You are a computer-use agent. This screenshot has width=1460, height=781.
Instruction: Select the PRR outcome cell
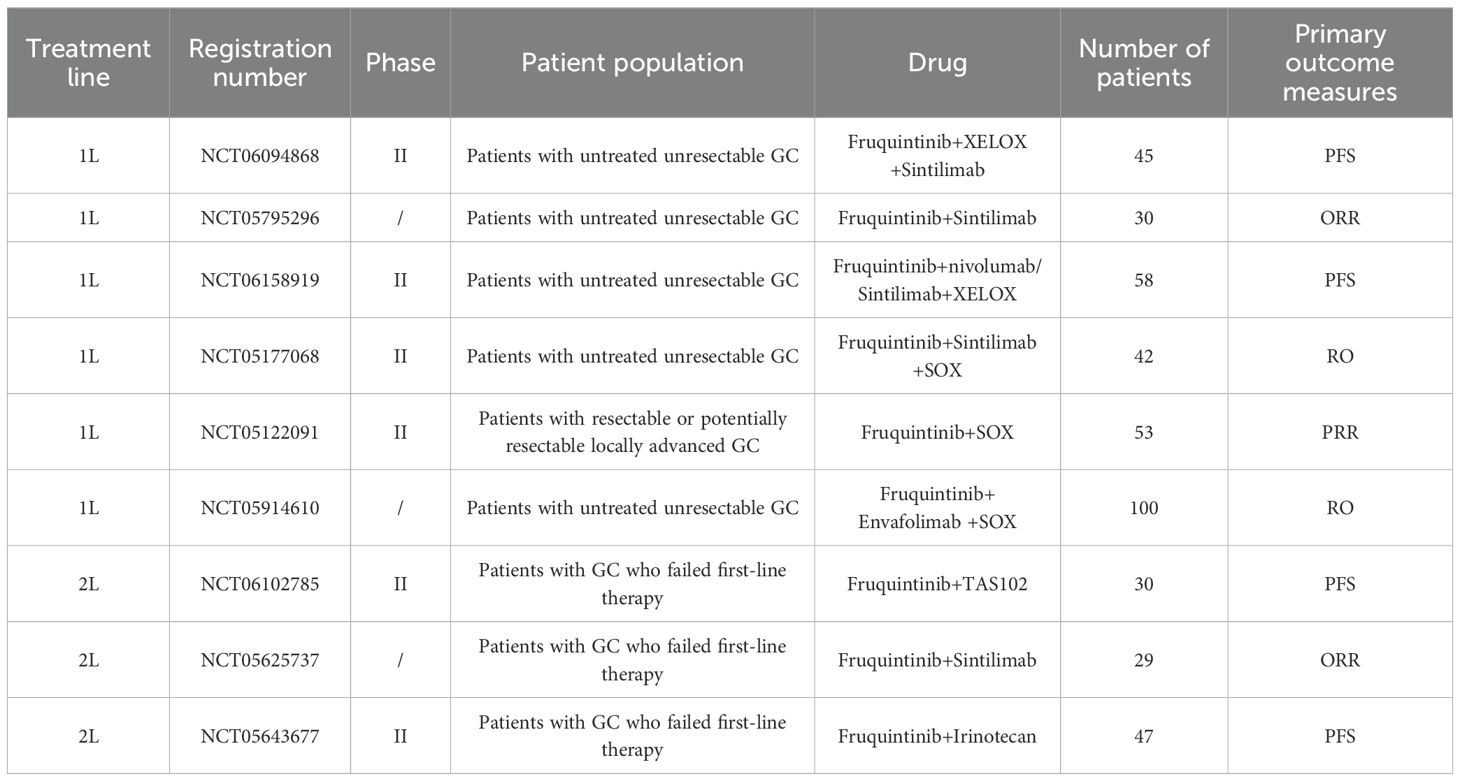(1340, 432)
